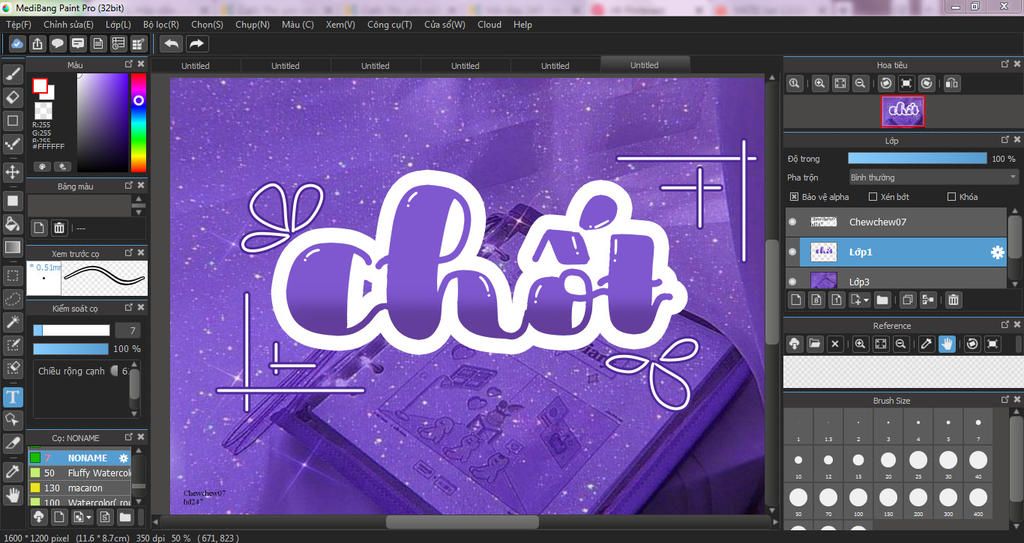
Task: Undock the Hoa tiêu navigator panel
Action: (x=1005, y=64)
